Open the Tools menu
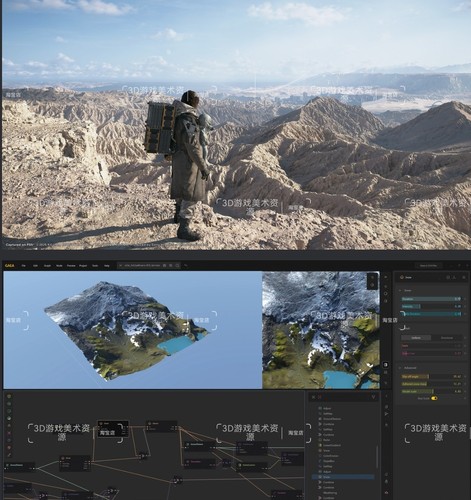471x500 pixels. tap(95, 266)
